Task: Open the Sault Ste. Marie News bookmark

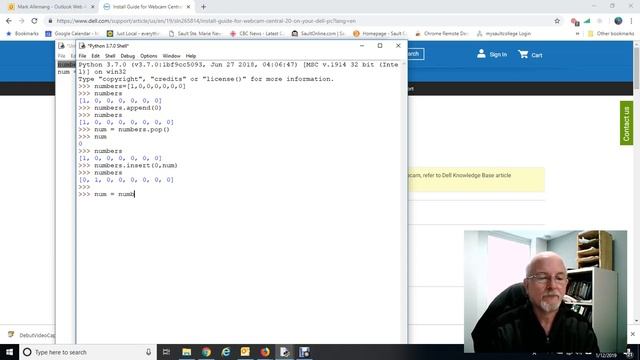Action: tap(195, 33)
